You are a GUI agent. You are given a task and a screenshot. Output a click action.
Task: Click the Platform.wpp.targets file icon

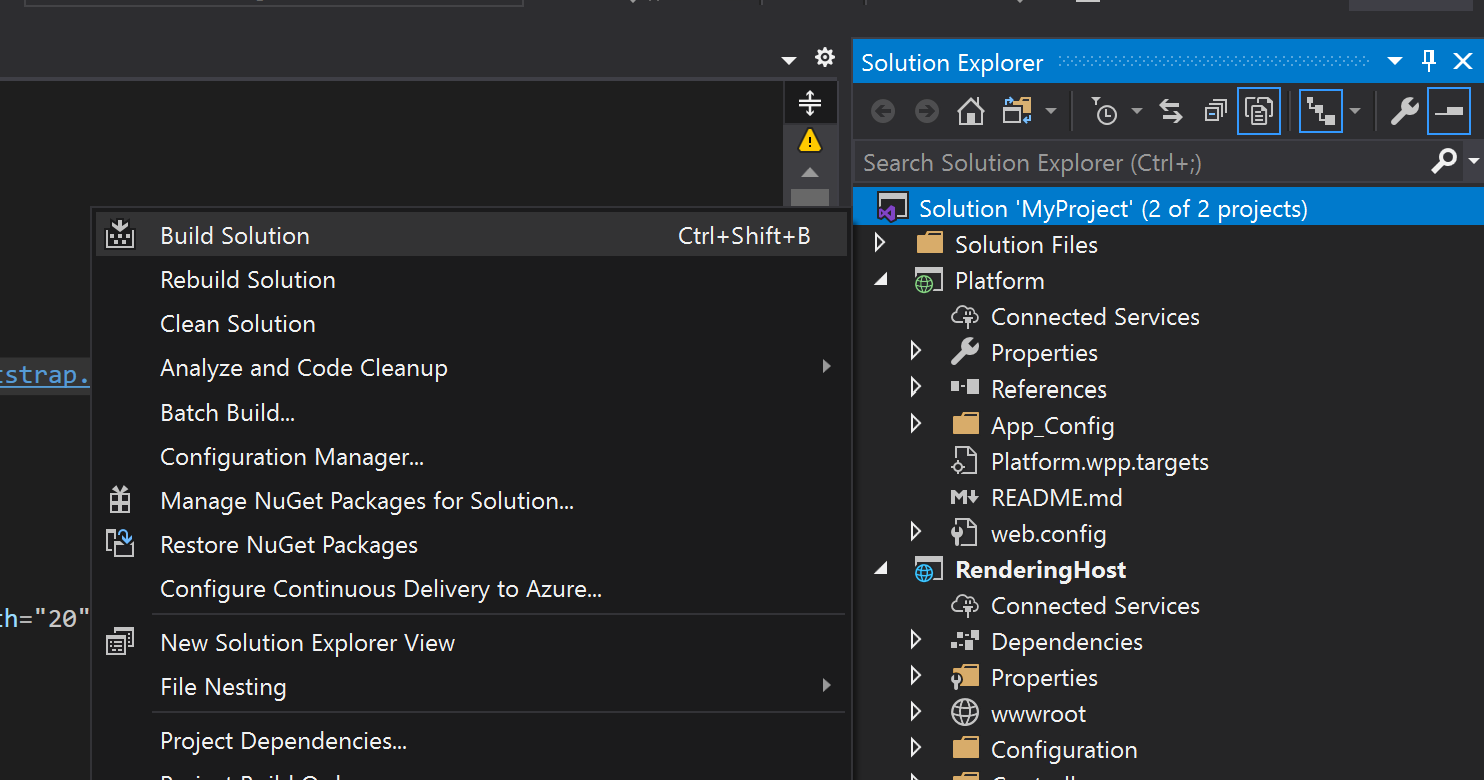coord(964,461)
